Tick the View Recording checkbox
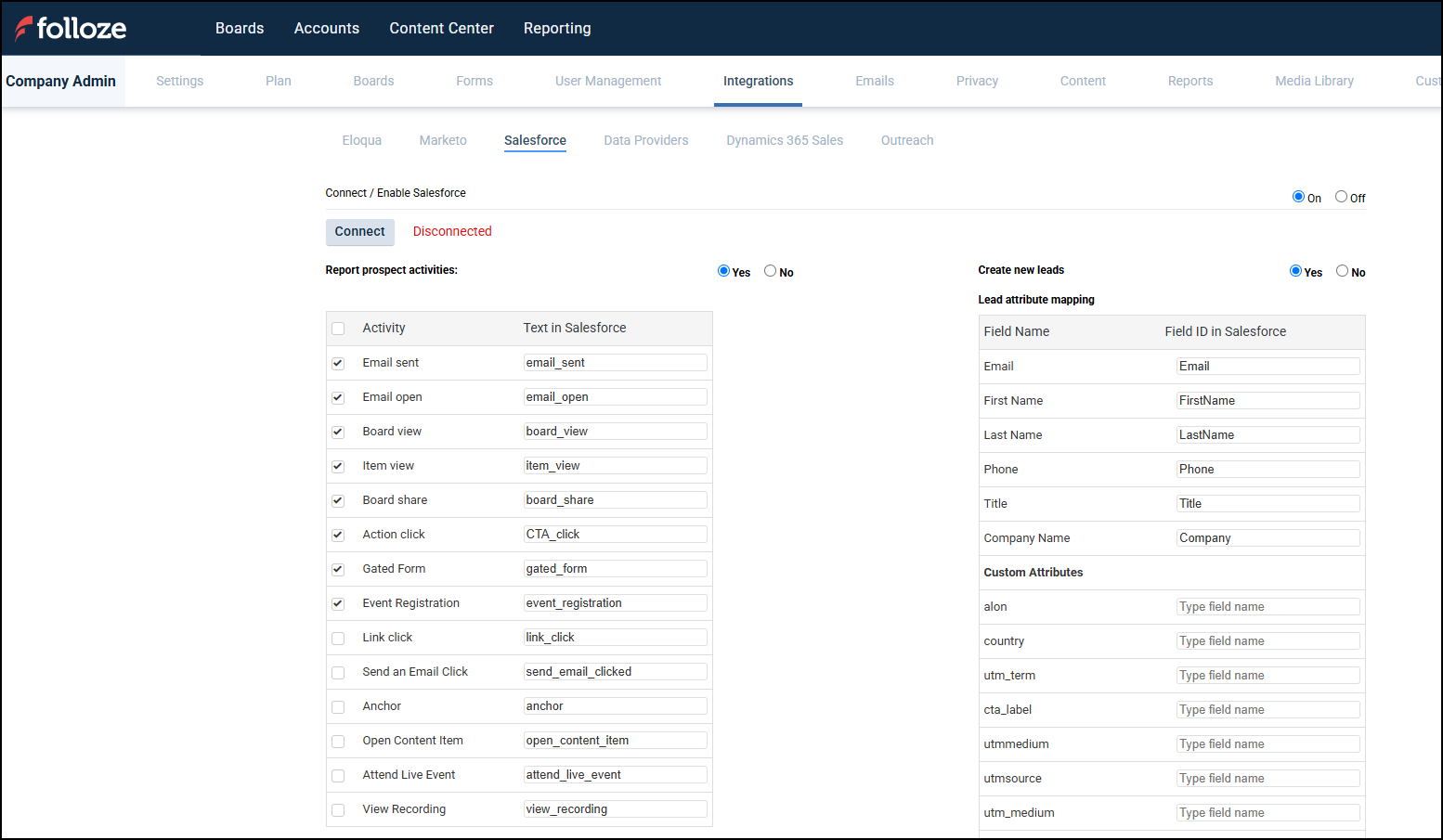 338,810
